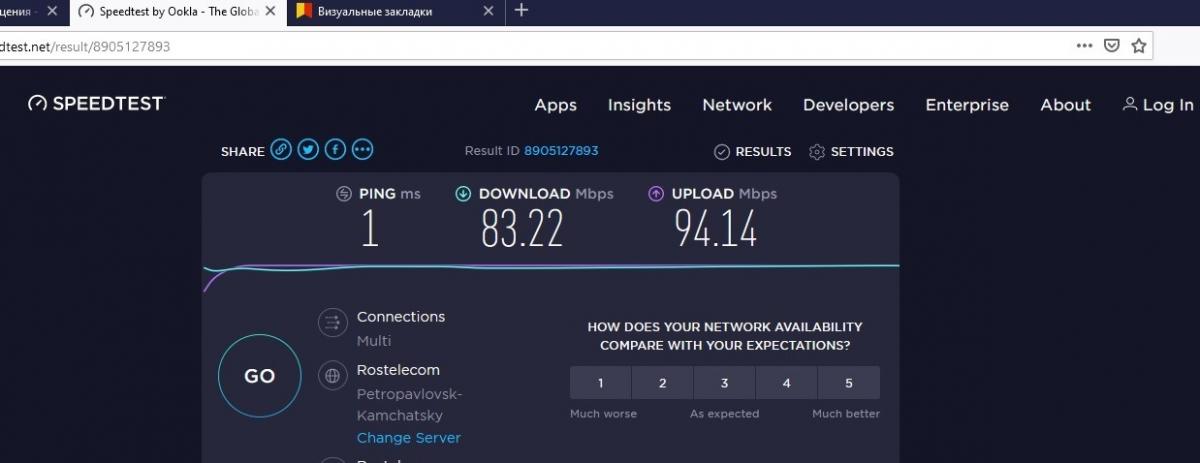Open the Apps menu
1200x463 pixels.
(x=555, y=105)
